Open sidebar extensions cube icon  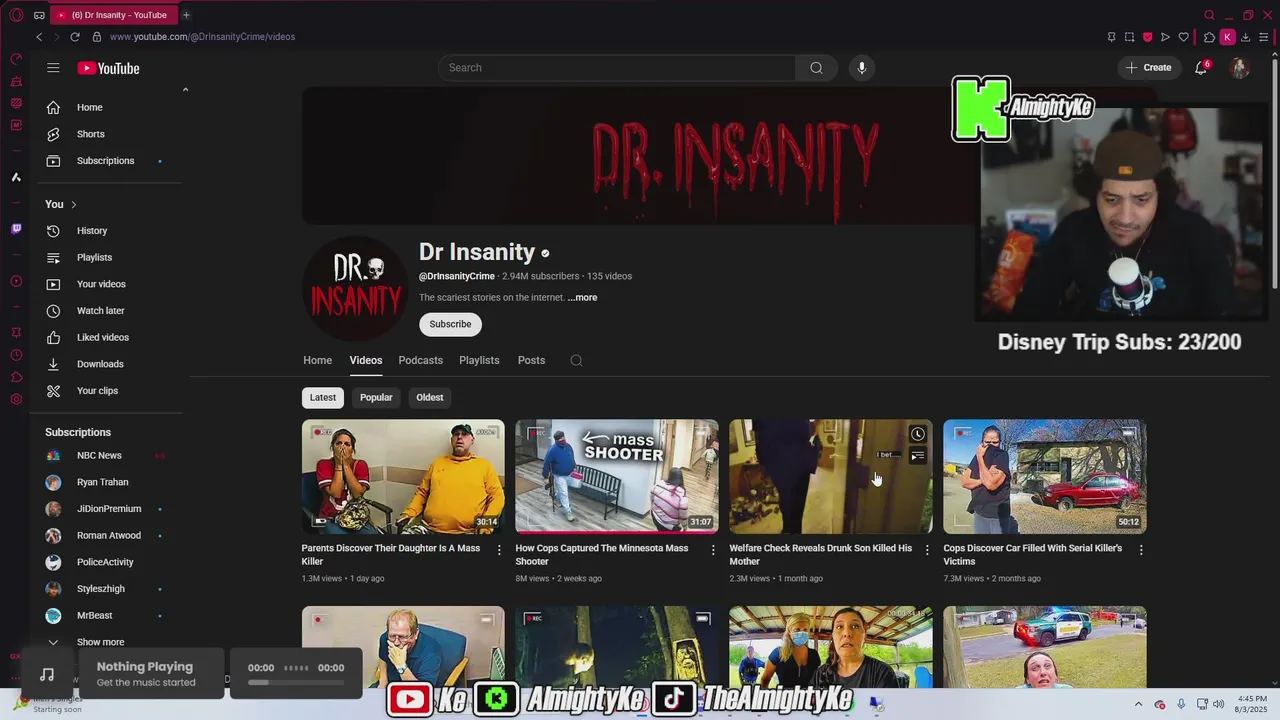pos(16,377)
